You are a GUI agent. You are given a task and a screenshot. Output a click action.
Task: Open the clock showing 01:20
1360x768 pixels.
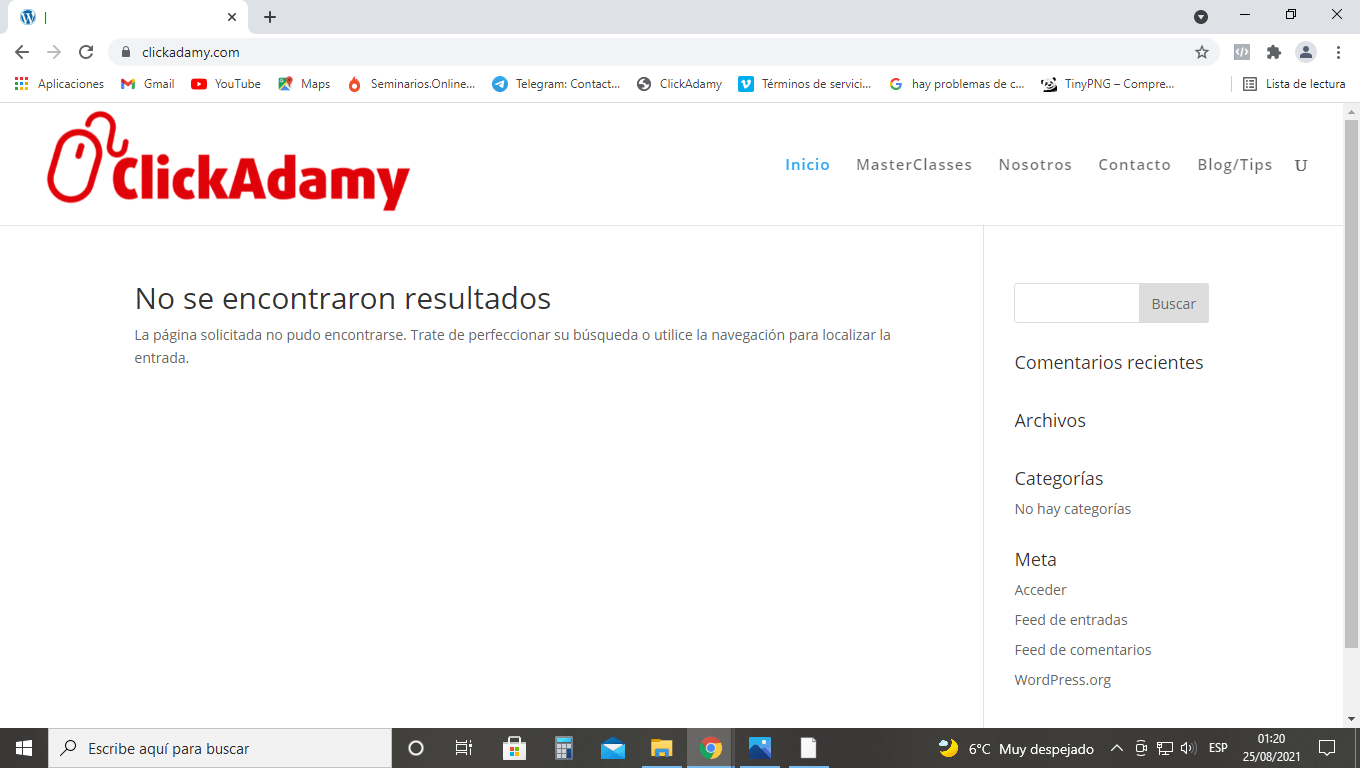point(1272,748)
